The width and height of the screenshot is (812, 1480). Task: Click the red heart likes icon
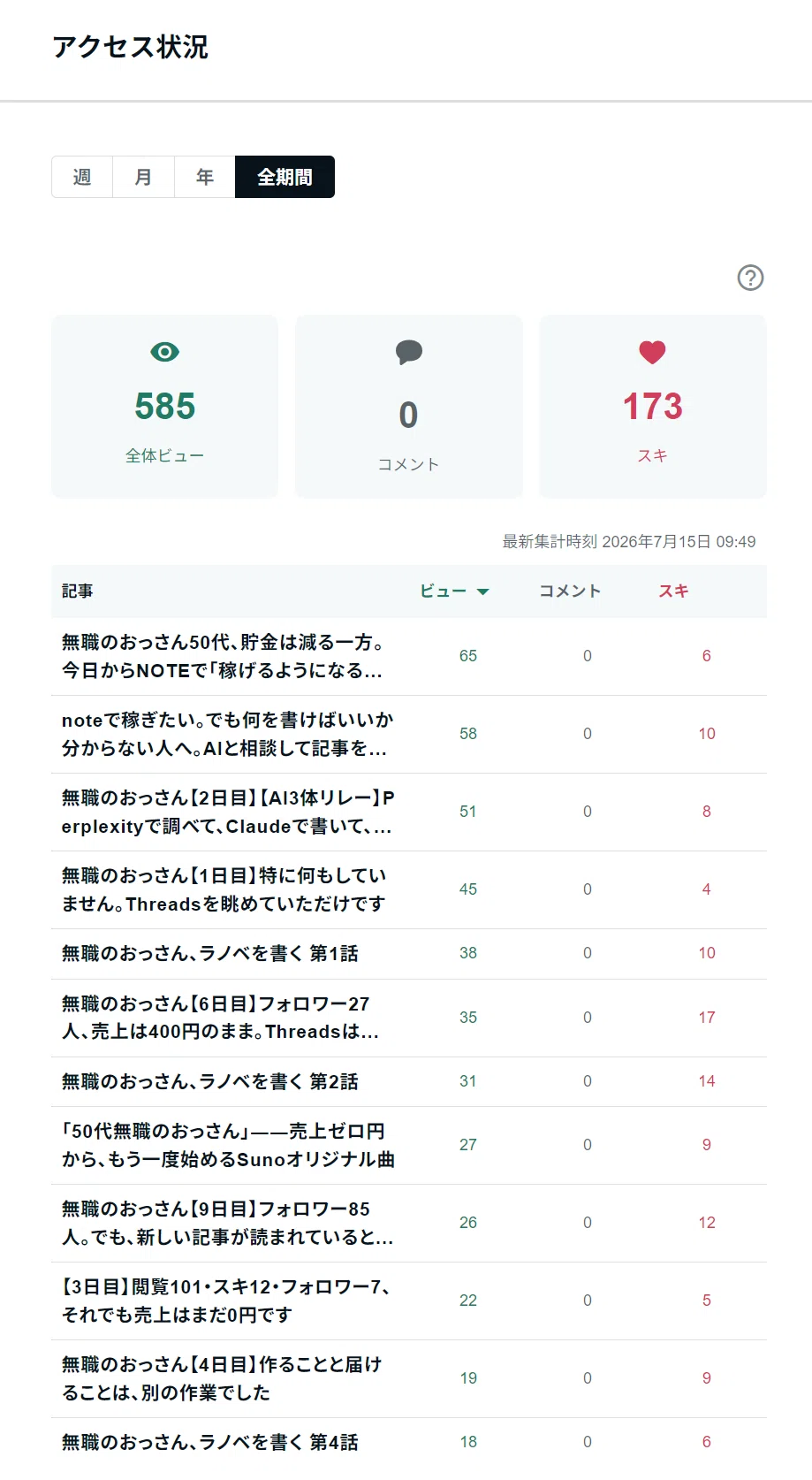tap(652, 352)
